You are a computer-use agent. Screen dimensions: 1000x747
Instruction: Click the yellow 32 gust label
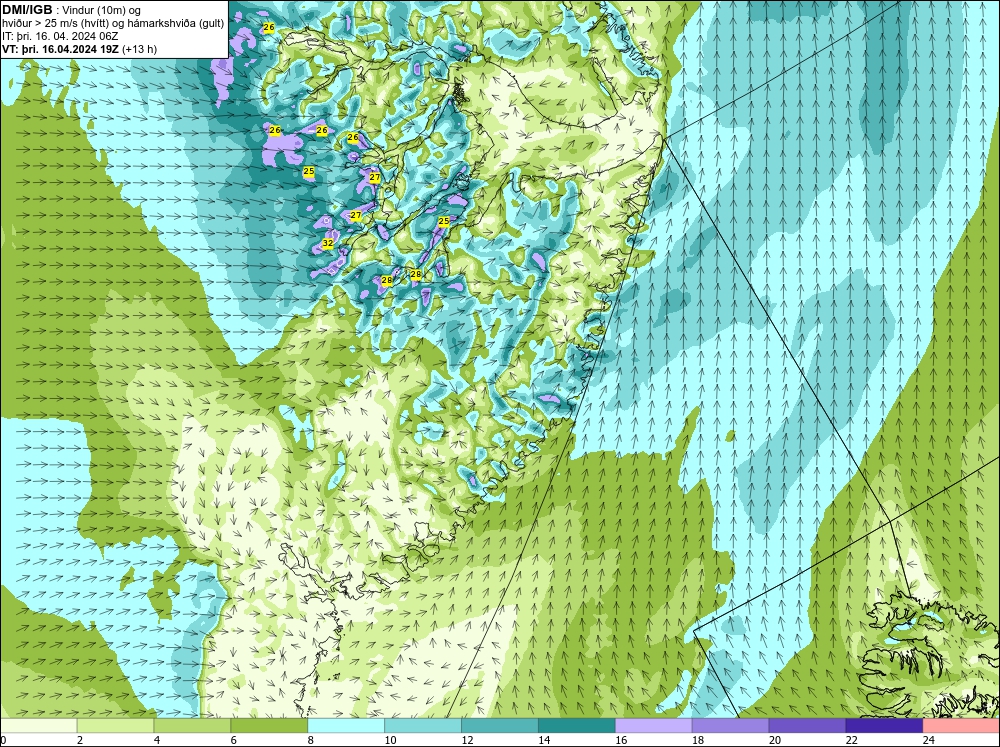coord(328,243)
